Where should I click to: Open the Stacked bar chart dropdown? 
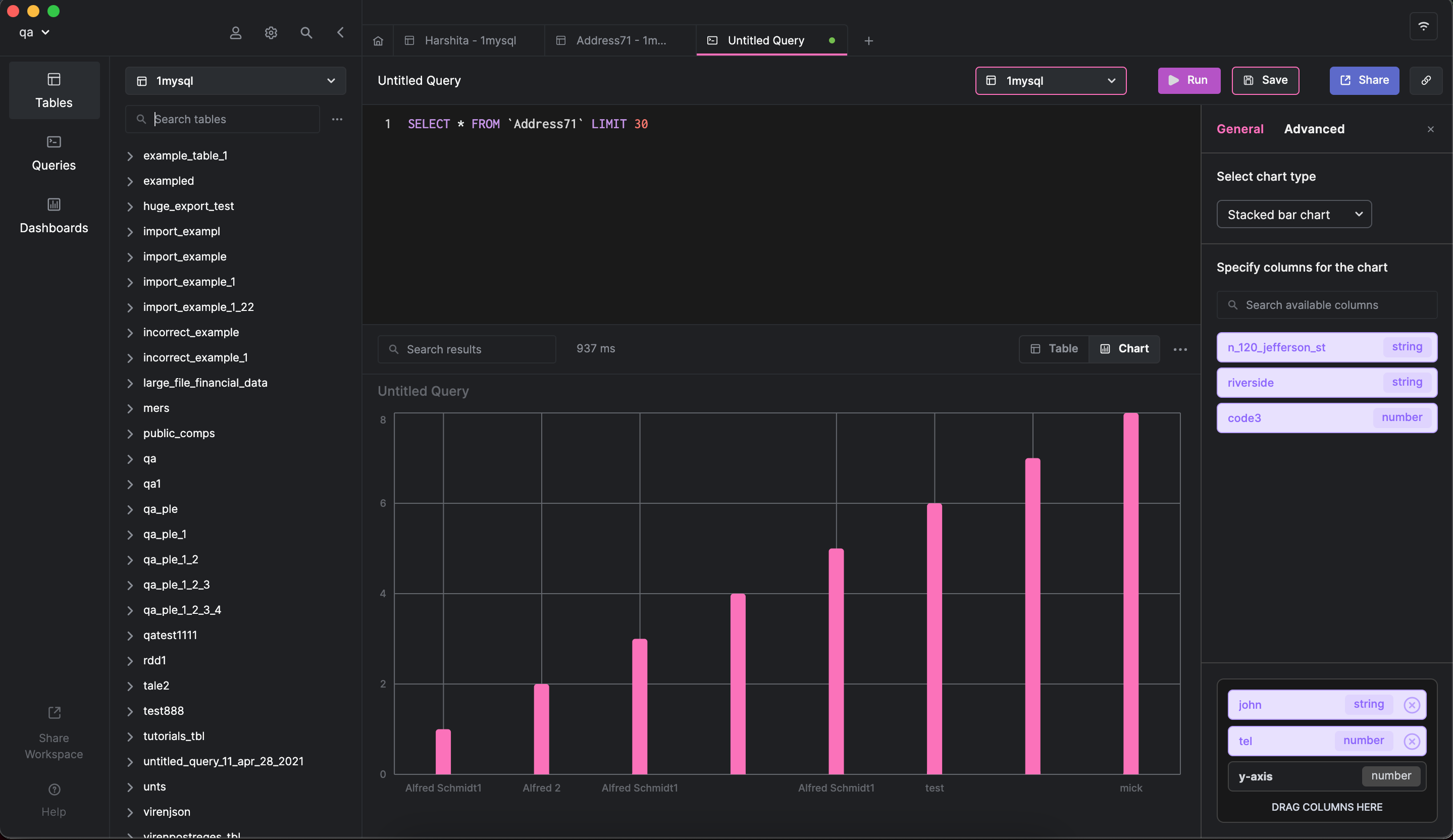click(1294, 215)
